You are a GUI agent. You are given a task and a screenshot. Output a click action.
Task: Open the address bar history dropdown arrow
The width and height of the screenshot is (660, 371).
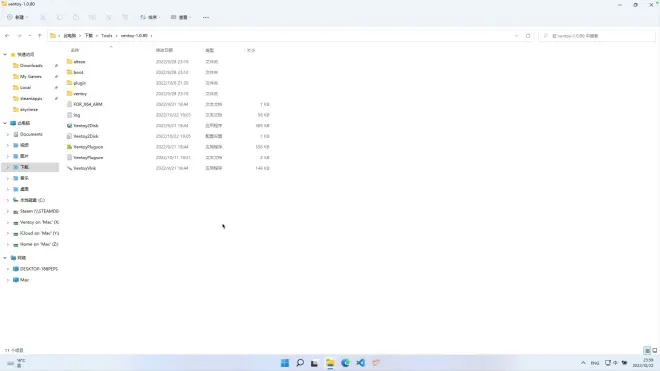coord(516,36)
